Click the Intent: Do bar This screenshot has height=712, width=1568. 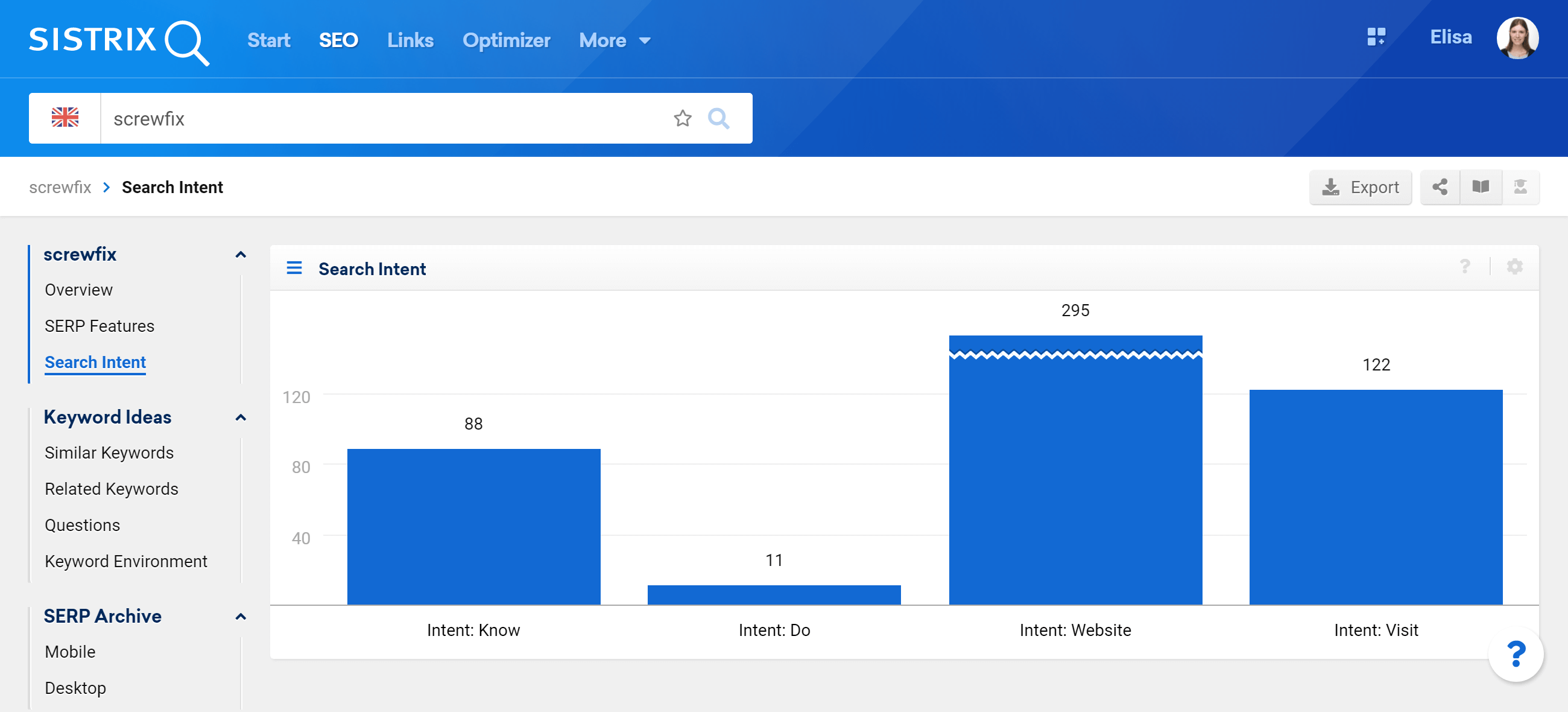(774, 594)
